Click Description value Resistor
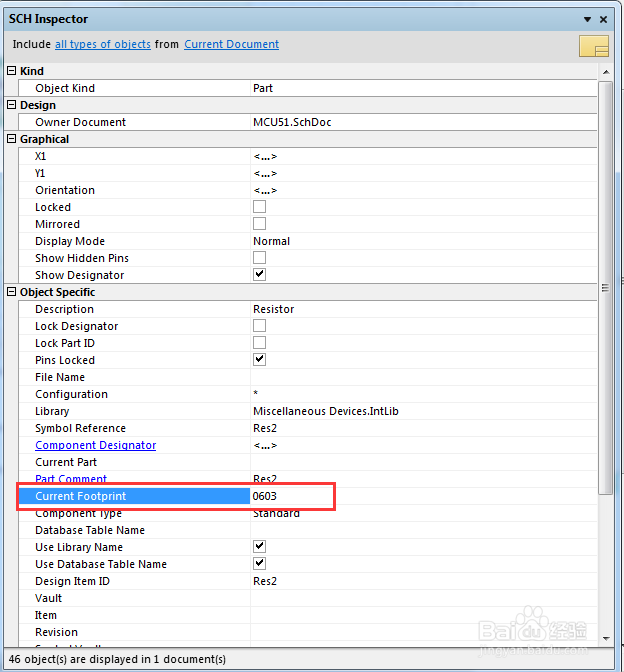Viewport: 624px width, 672px height. click(423, 309)
